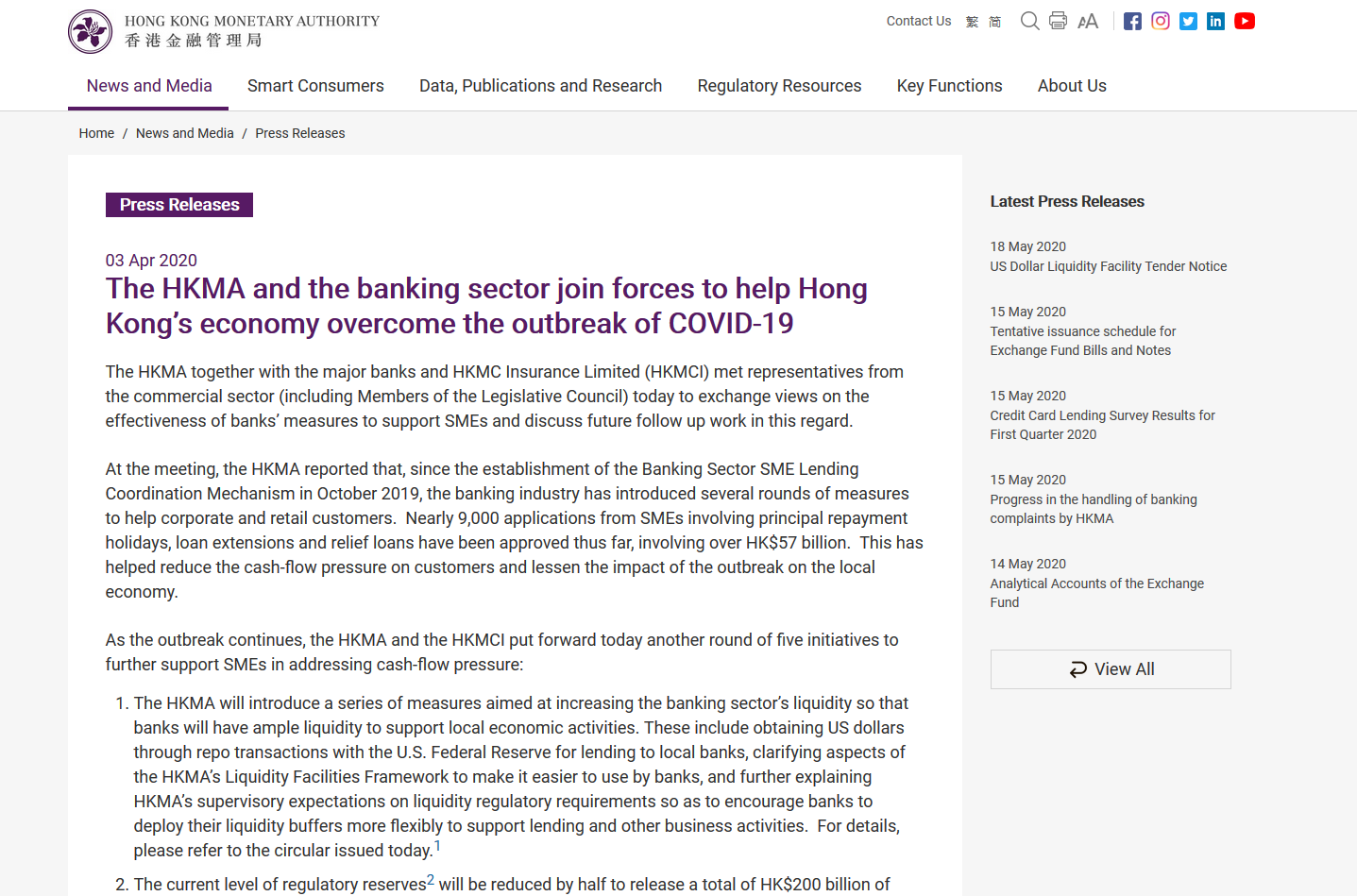
Task: Open the HKMA Facebook page icon
Action: [1132, 21]
